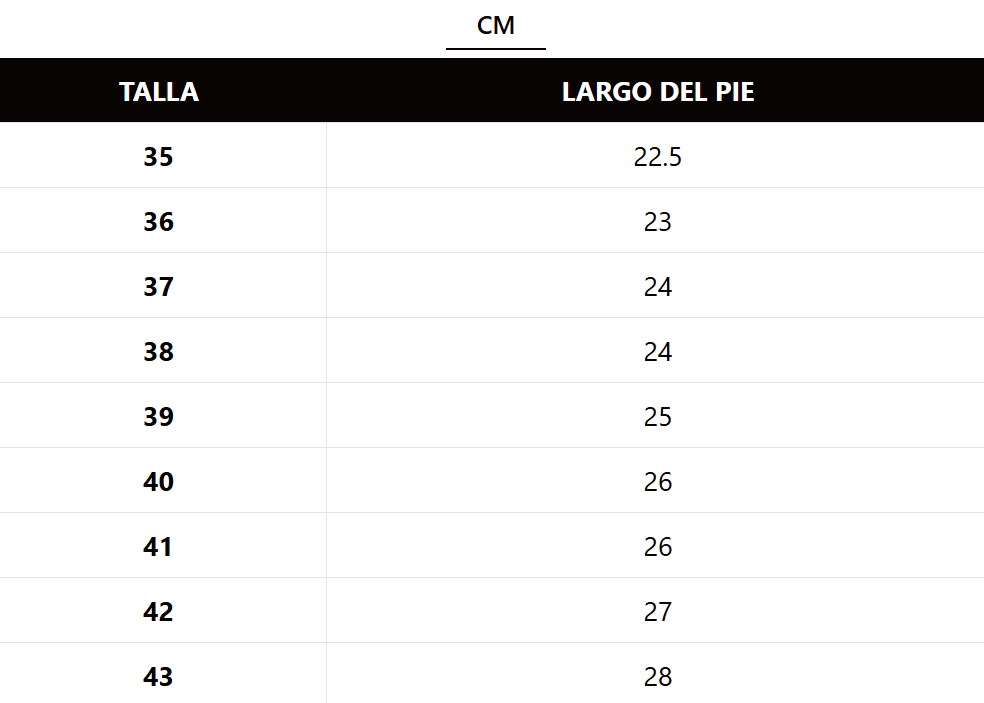Select the CM unit tab
Image resolution: width=984 pixels, height=703 pixels.
coord(496,26)
